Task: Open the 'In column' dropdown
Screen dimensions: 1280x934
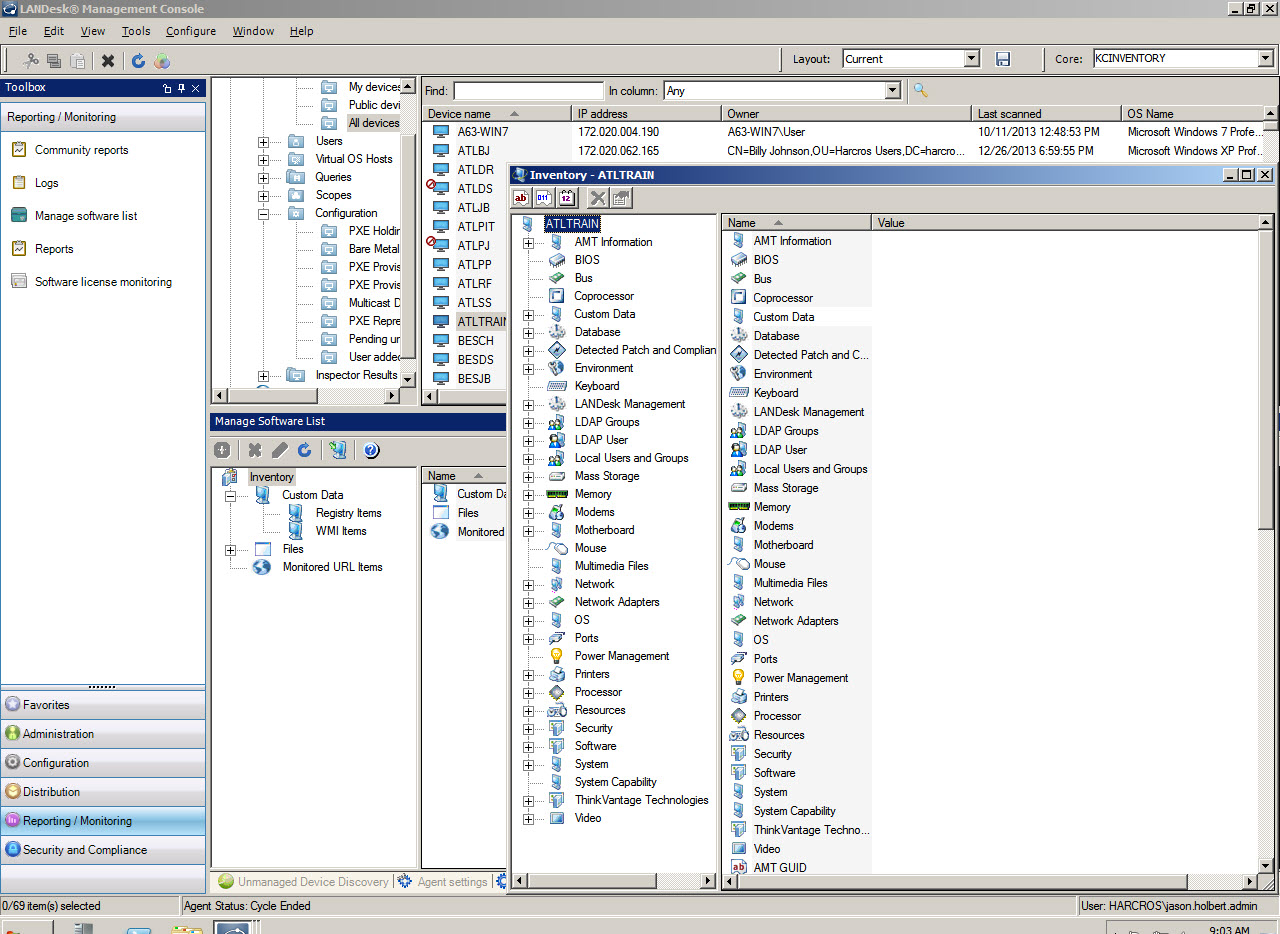Action: [x=893, y=90]
